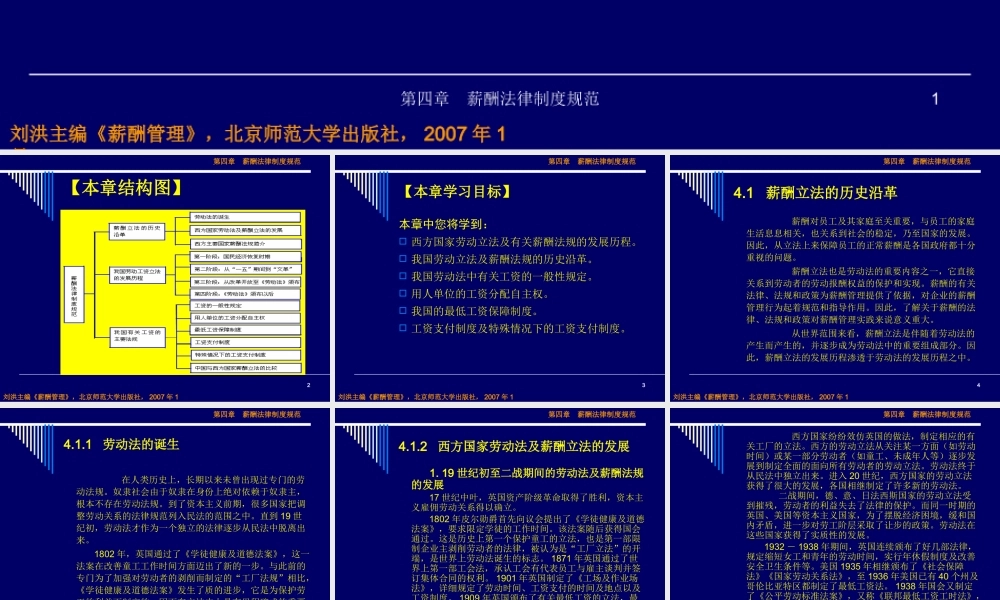This screenshot has height=600, width=1000.
Task: Click paragraph starting 从世界范围来看
Action: [861, 345]
